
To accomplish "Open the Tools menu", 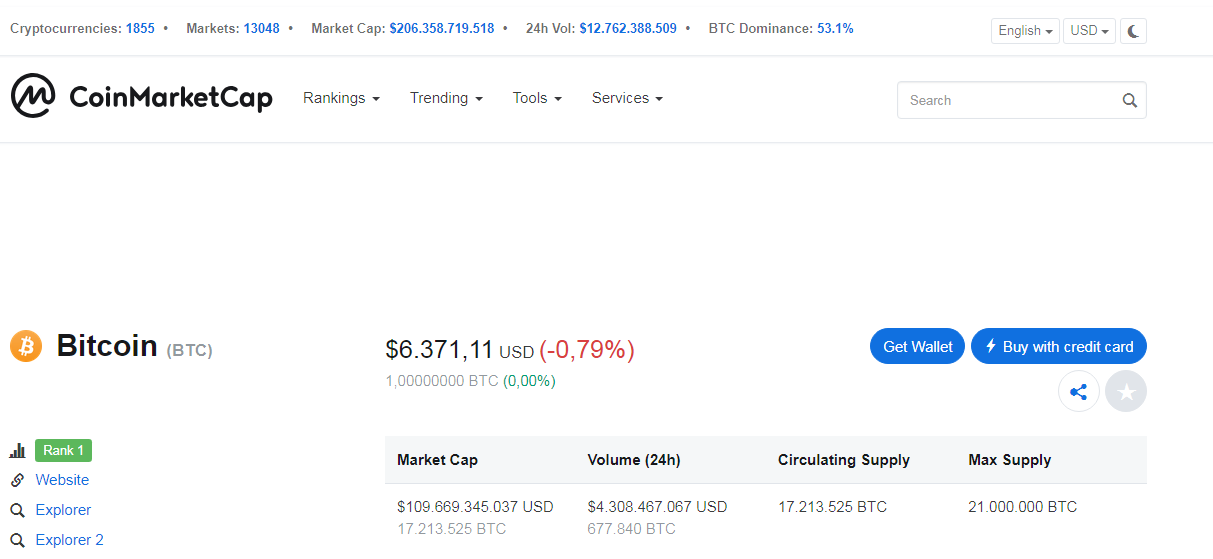I will [537, 98].
